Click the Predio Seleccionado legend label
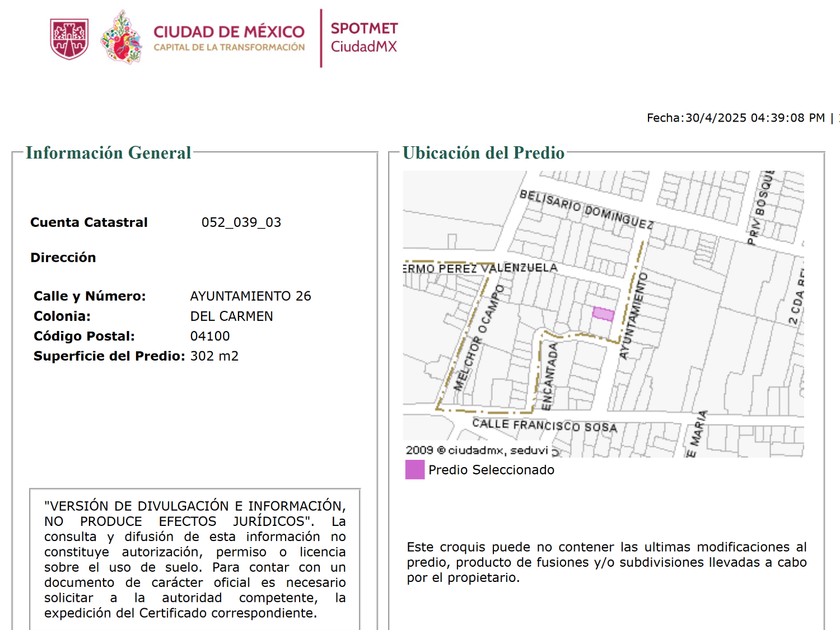The height and width of the screenshot is (630, 840). [491, 470]
